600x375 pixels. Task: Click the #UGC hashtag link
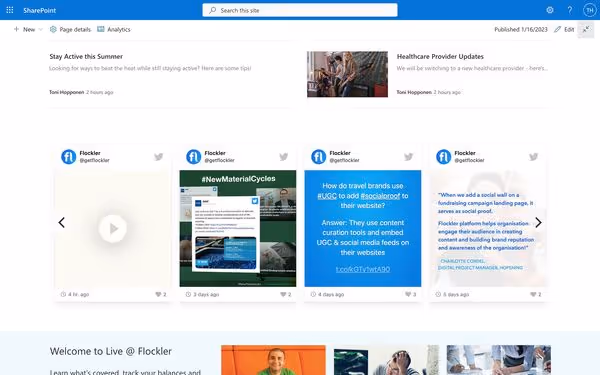(x=327, y=196)
